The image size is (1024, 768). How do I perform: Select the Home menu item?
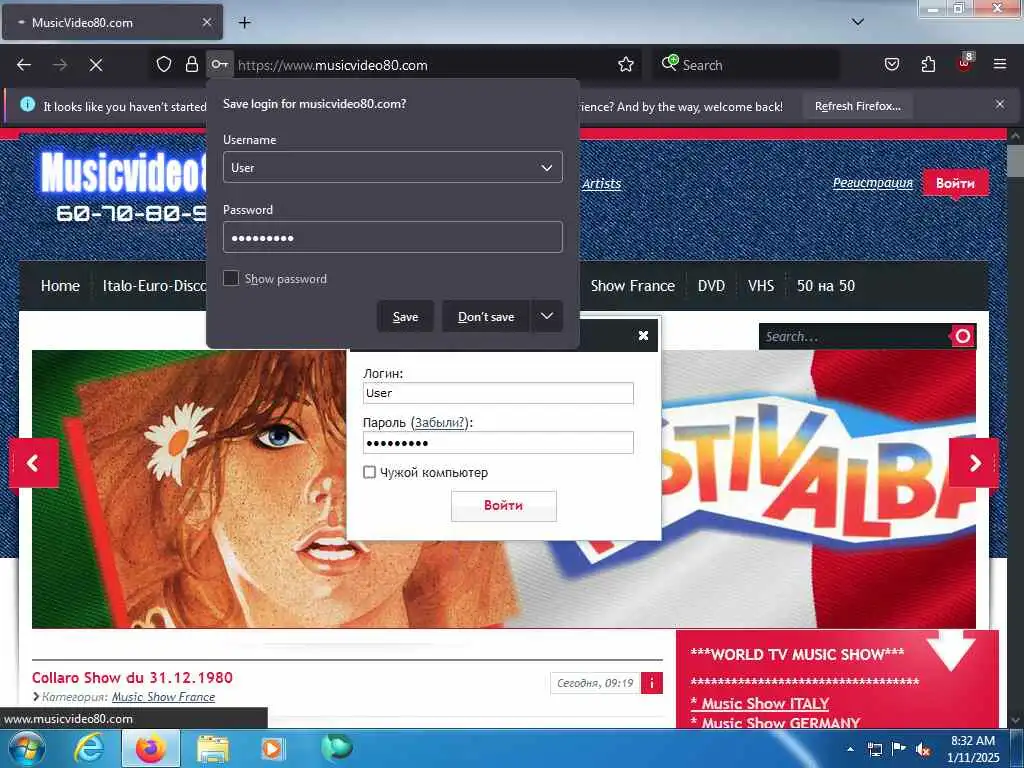(x=60, y=285)
